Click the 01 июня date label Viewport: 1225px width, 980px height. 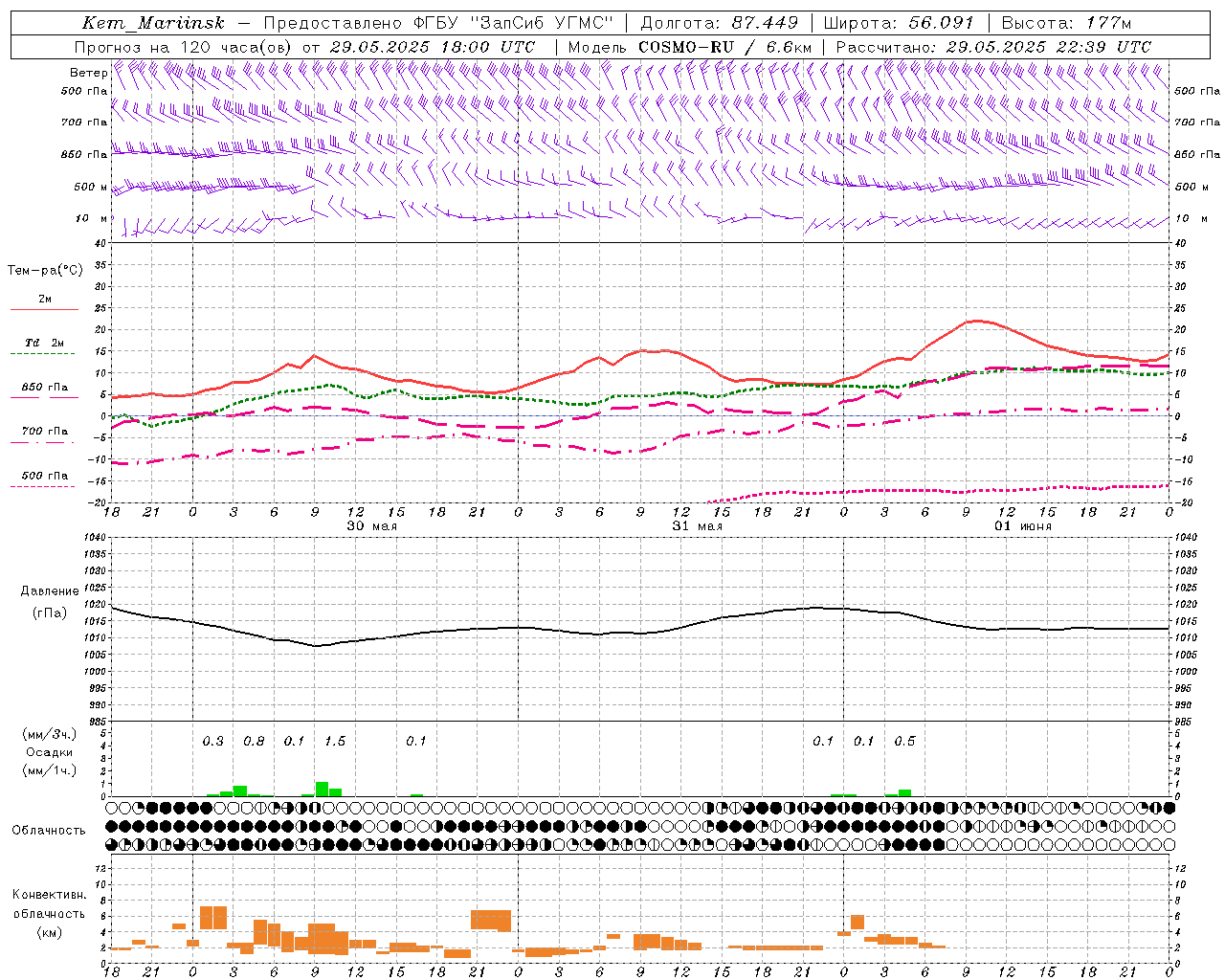coord(1022,526)
